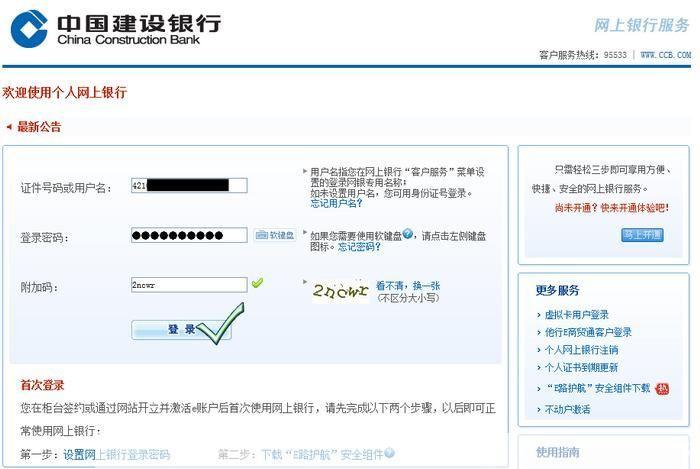Click the 更多服务 heading
The image size is (700, 469).
(x=558, y=291)
